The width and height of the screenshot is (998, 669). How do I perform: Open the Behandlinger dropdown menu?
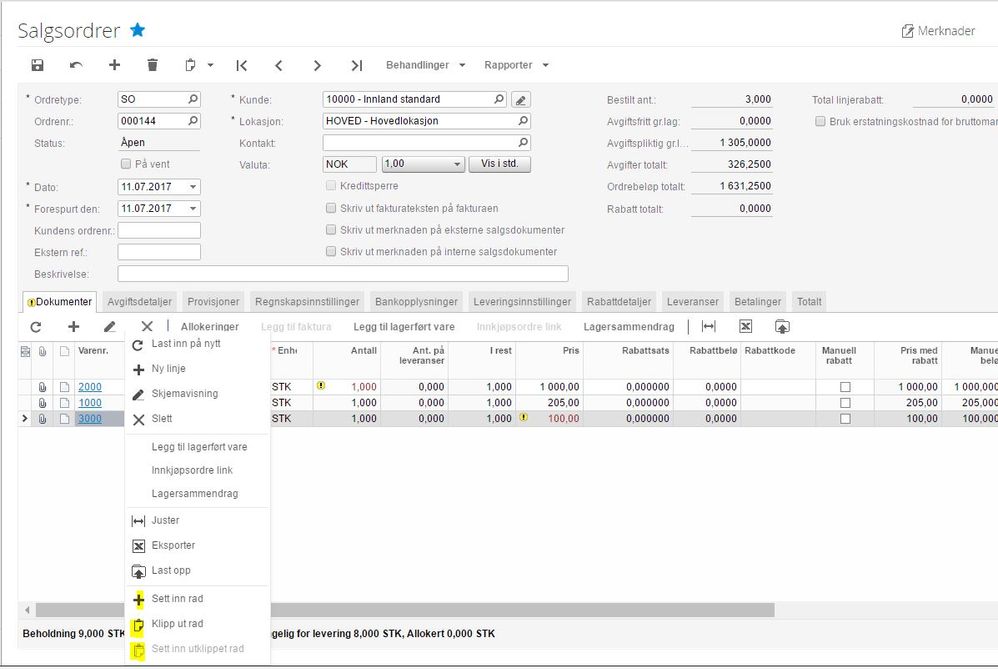pos(425,65)
